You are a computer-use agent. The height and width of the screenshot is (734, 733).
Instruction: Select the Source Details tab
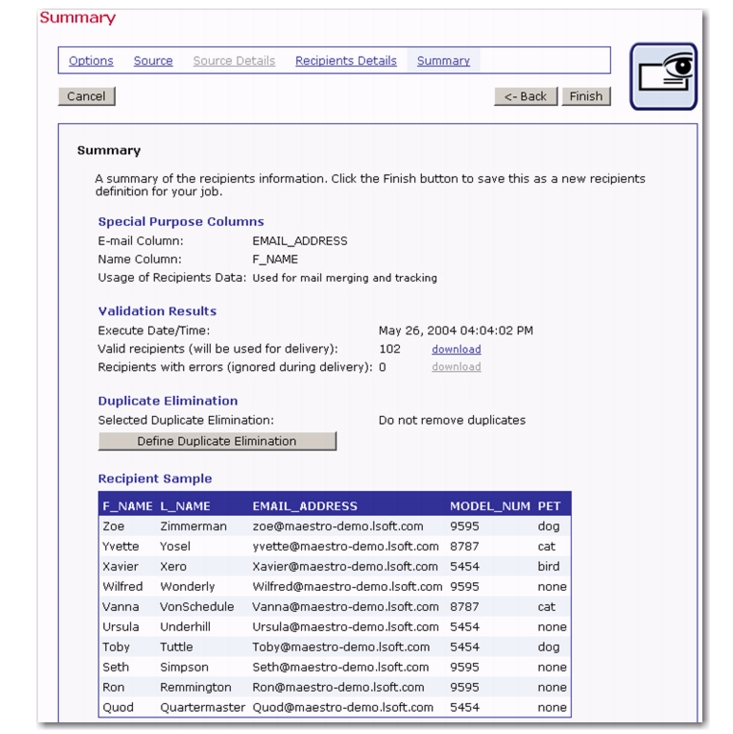(x=234, y=61)
